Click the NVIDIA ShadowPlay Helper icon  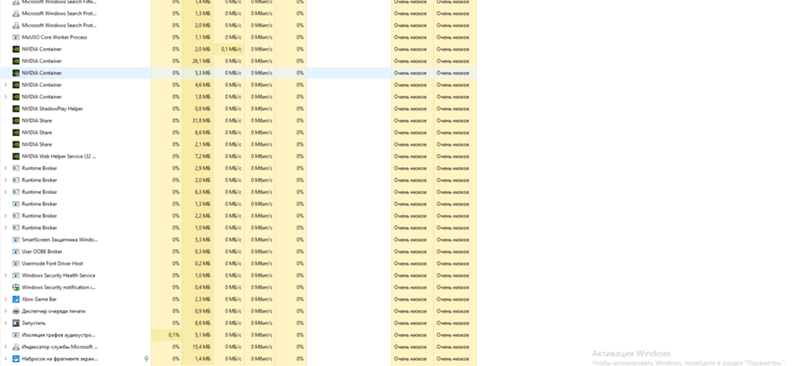(16, 109)
